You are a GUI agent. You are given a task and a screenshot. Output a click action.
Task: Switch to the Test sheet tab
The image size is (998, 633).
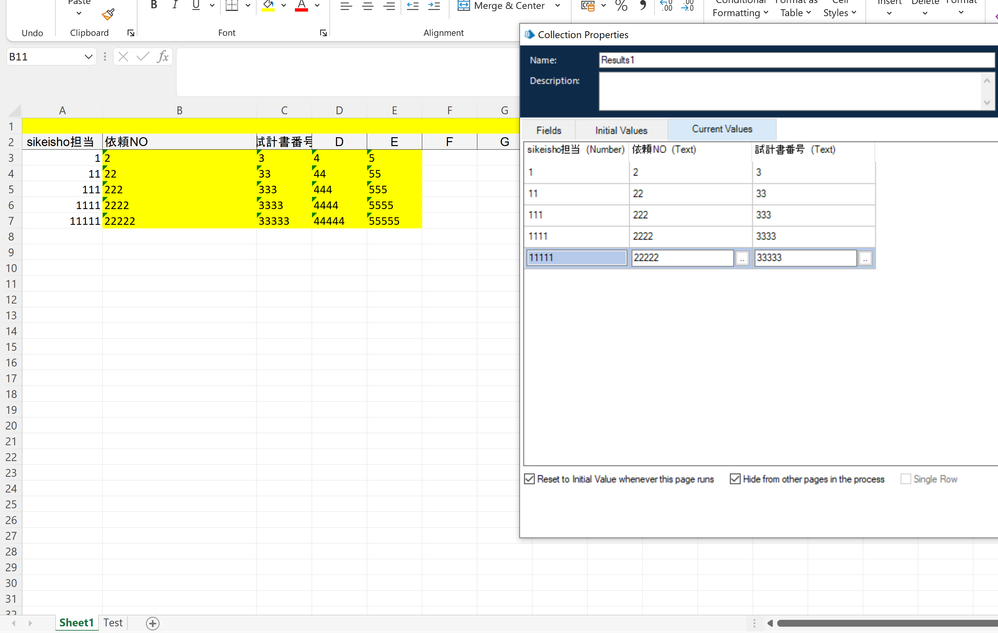(x=113, y=623)
